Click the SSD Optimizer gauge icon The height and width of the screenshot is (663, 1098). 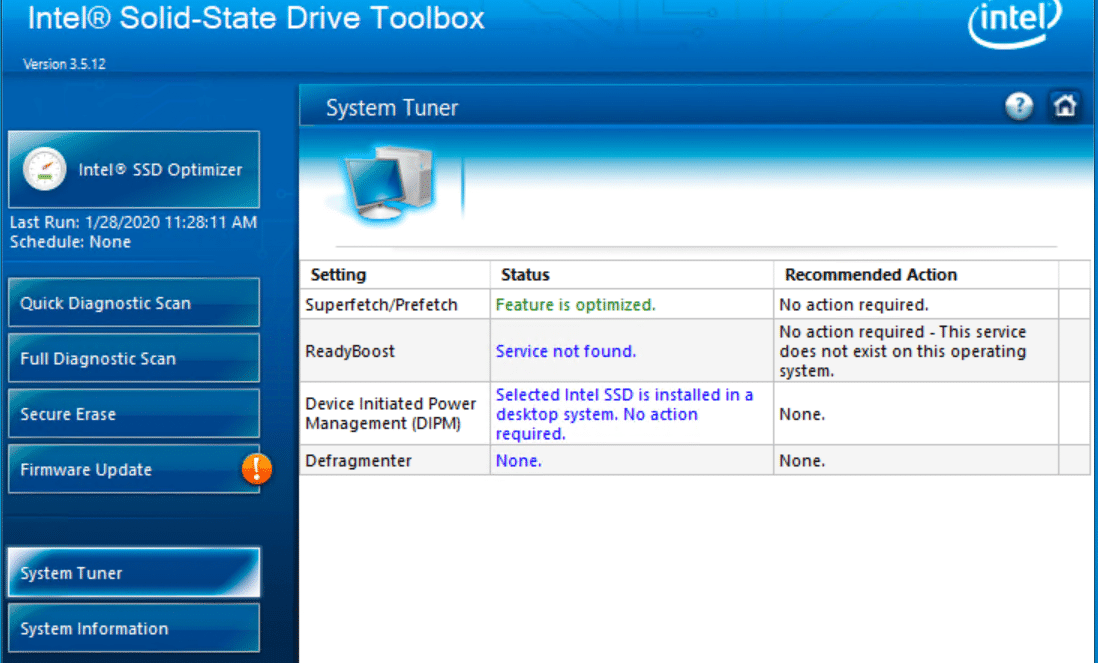coord(44,169)
